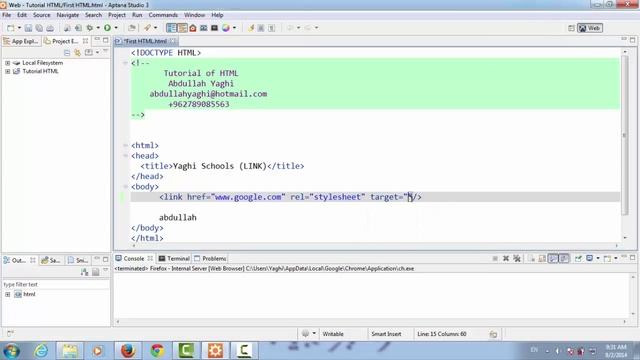This screenshot has height=360, width=640.
Task: Open the Commands menu
Action: 163,15
